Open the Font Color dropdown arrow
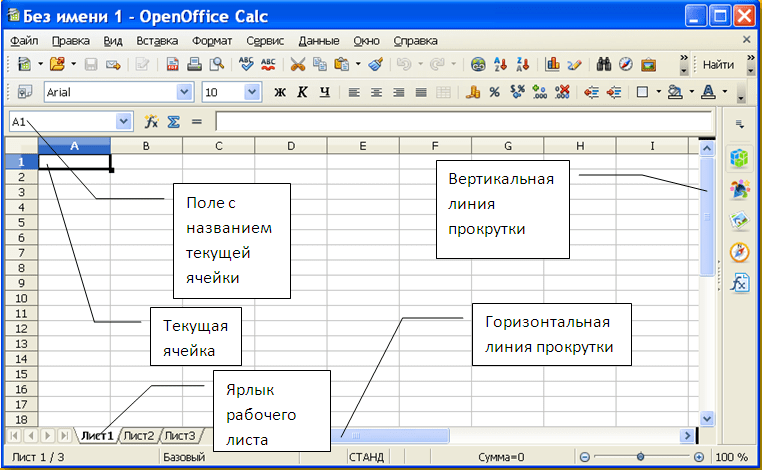Viewport: 762px width, 470px height. pyautogui.click(x=725, y=92)
